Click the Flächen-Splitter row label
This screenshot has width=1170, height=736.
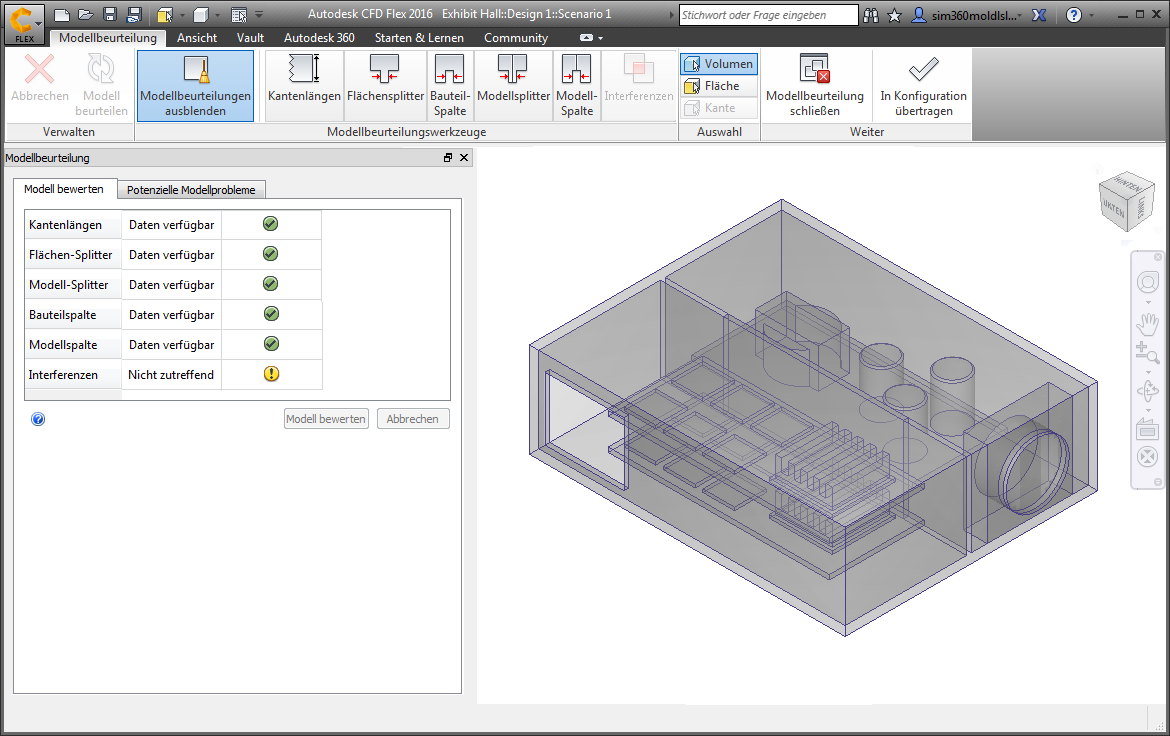71,255
